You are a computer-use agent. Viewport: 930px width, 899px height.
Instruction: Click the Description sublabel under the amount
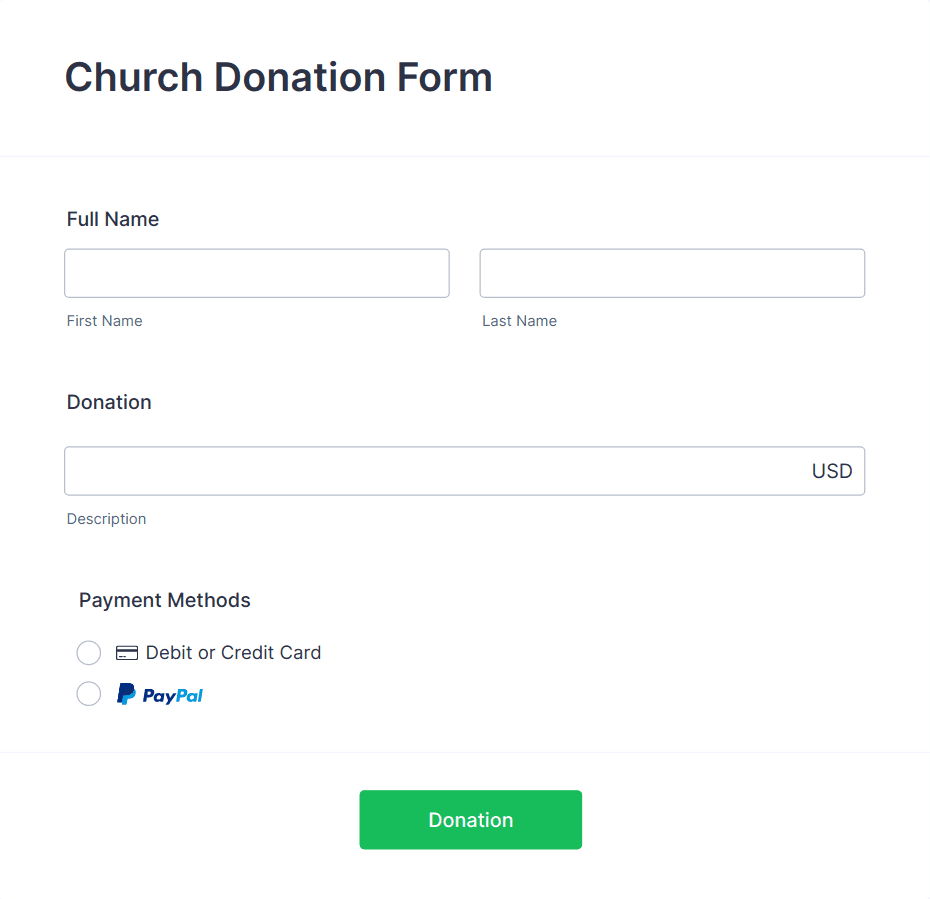click(x=106, y=519)
